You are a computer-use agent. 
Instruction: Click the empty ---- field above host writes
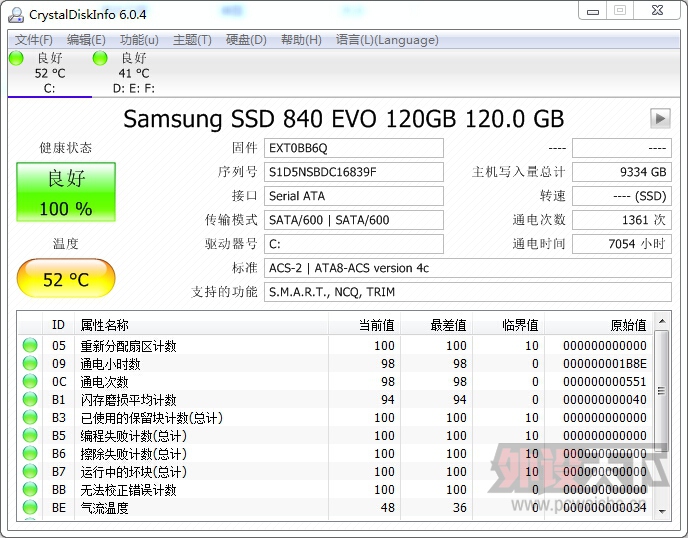[622, 148]
